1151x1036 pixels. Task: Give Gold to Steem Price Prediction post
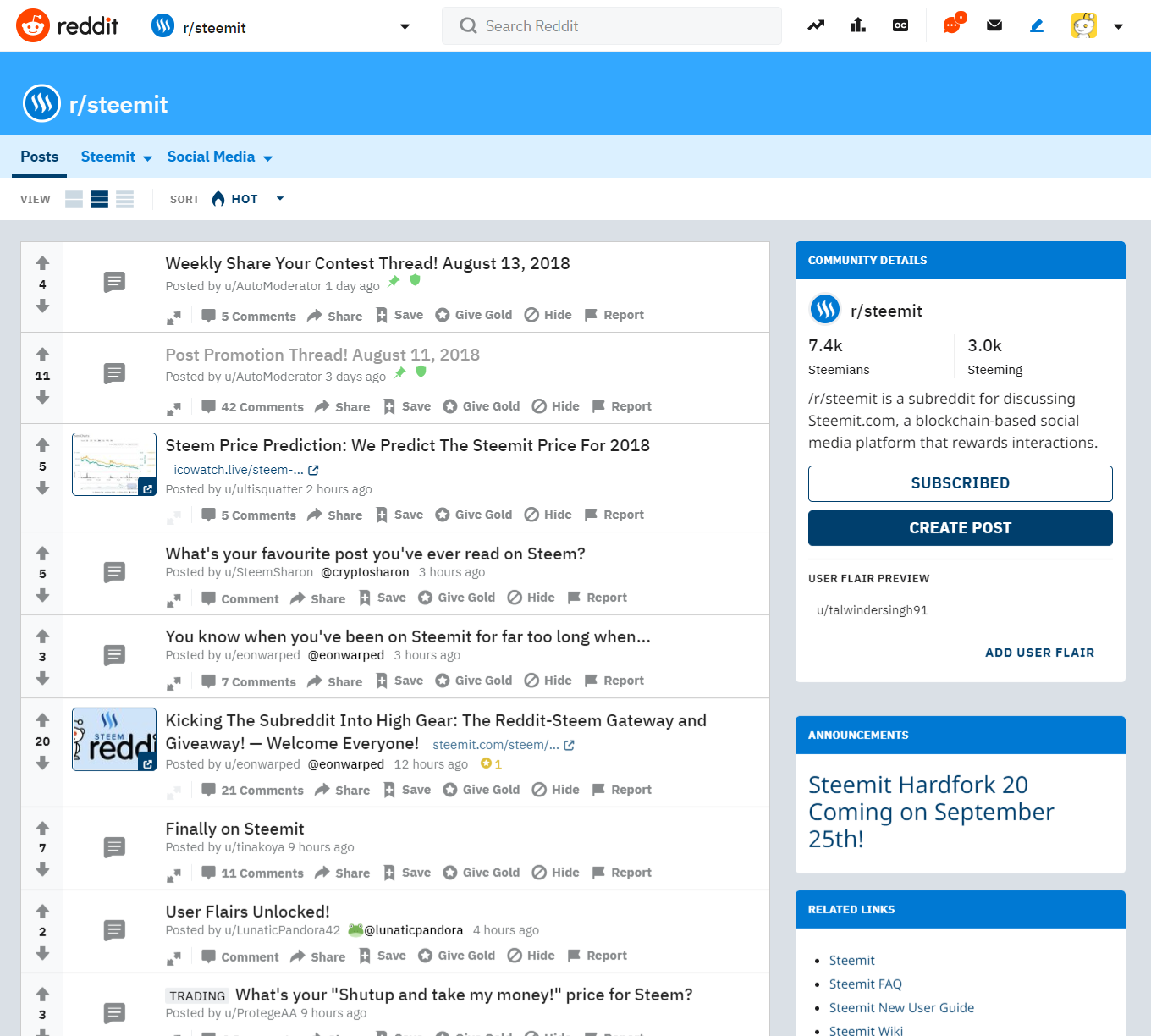coord(474,515)
